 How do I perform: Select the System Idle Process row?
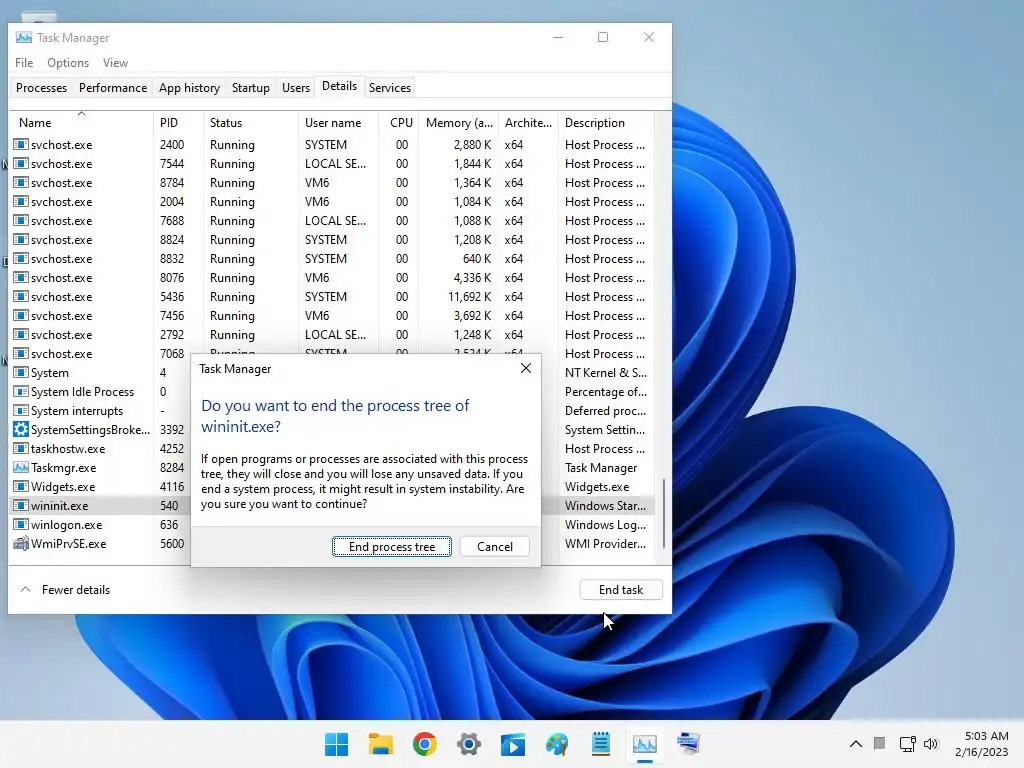101,392
